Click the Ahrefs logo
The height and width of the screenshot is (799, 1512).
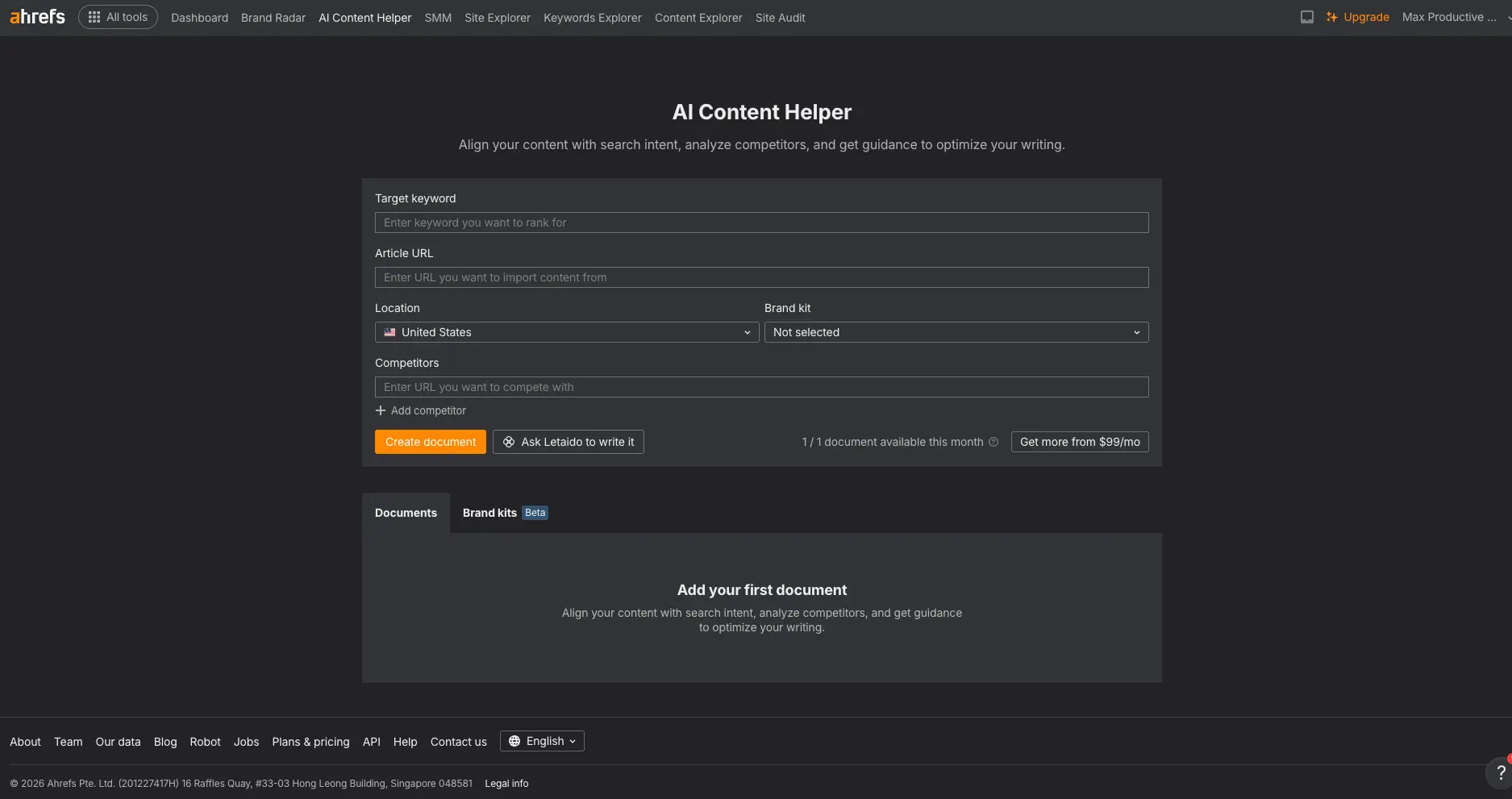pyautogui.click(x=37, y=17)
